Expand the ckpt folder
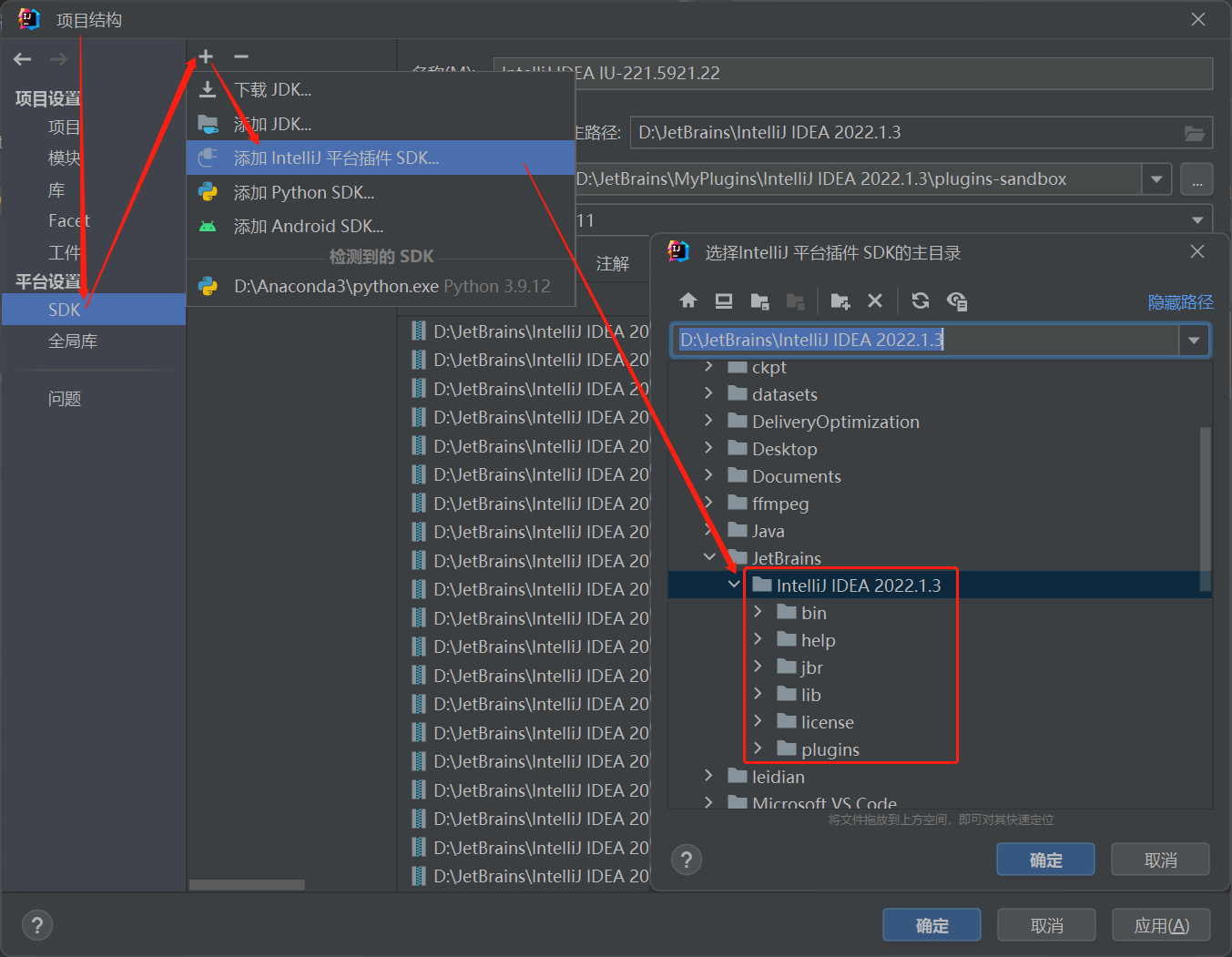Image resolution: width=1232 pixels, height=957 pixels. tap(708, 367)
